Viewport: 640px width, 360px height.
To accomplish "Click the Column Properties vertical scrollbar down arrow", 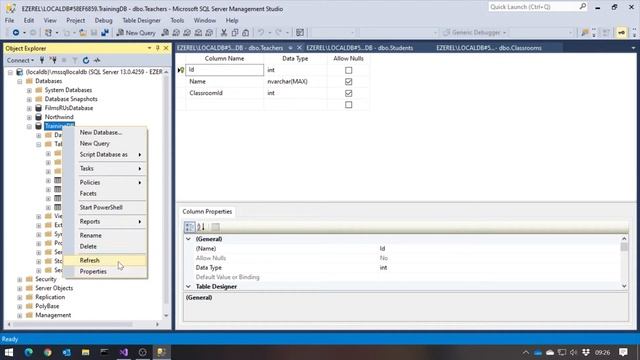I will [x=624, y=287].
